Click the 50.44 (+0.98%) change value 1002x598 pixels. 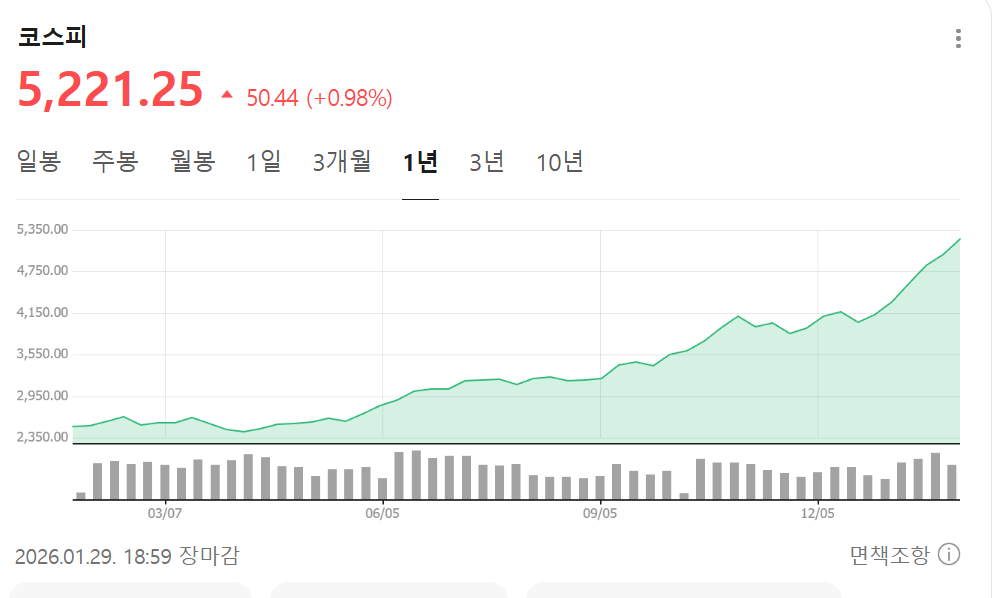[319, 97]
